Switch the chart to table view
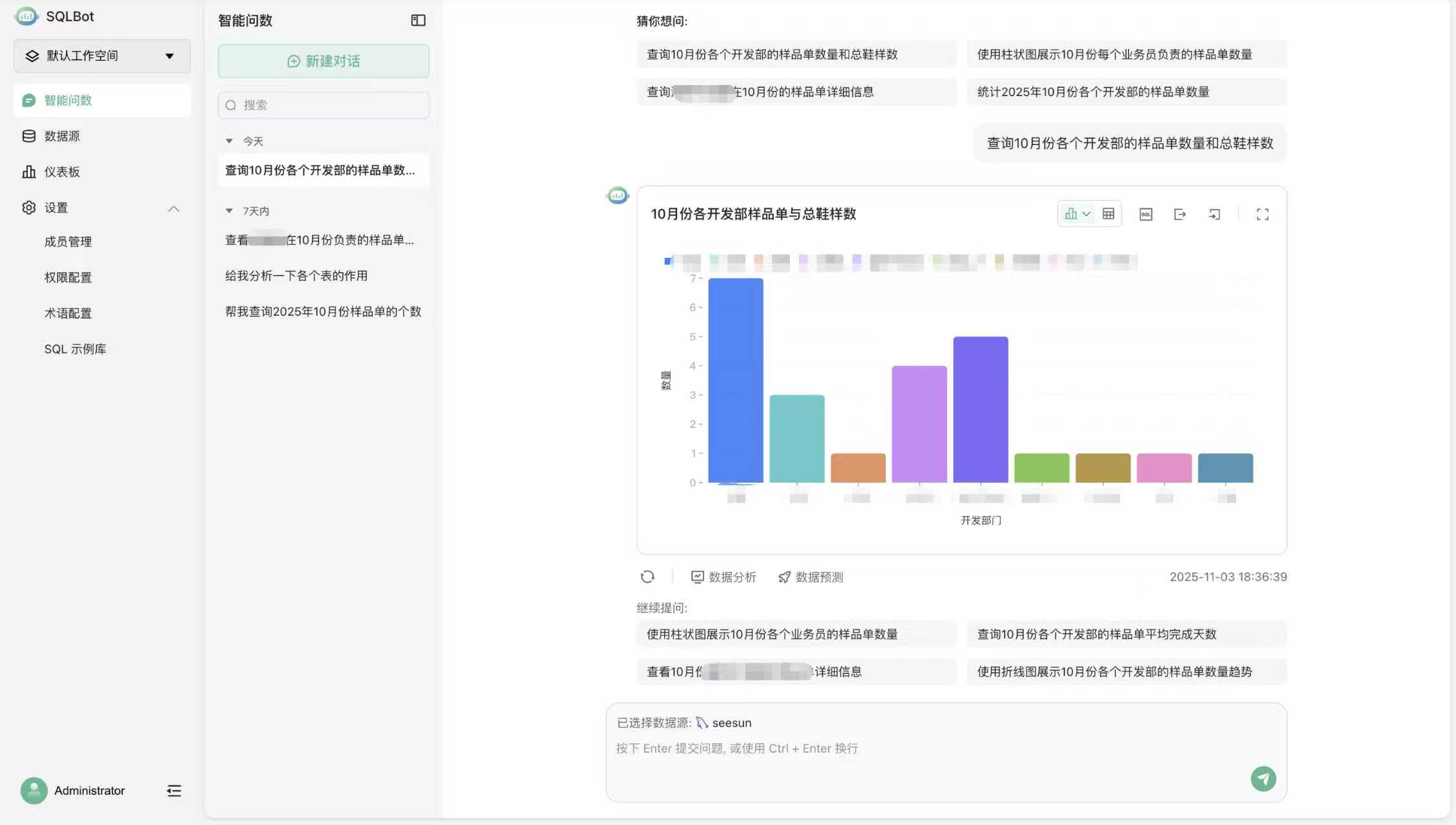The height and width of the screenshot is (825, 1456). tap(1108, 213)
